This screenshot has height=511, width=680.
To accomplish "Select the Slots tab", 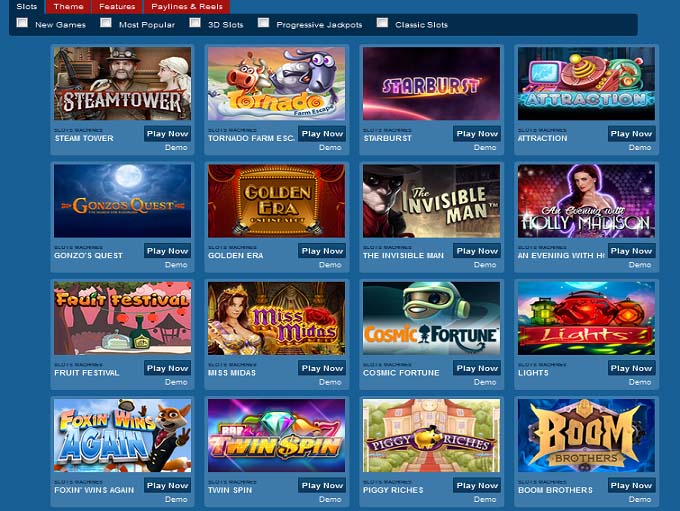I will pyautogui.click(x=26, y=7).
